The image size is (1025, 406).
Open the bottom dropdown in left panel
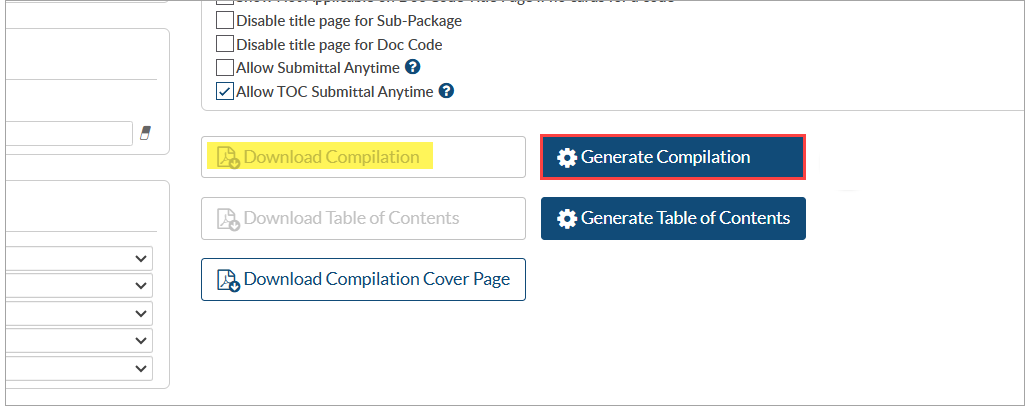139,367
